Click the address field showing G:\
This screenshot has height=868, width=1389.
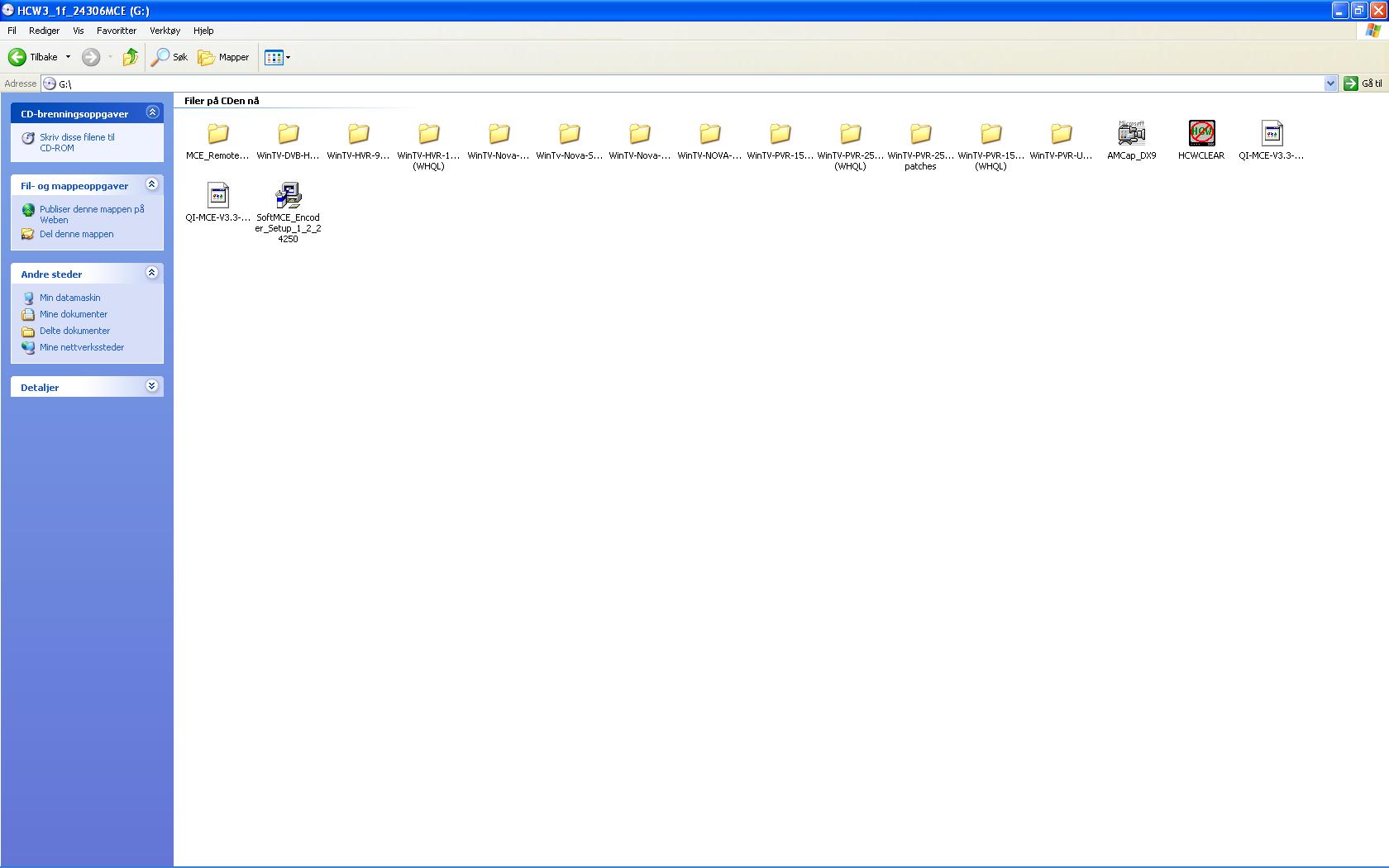[x=661, y=83]
